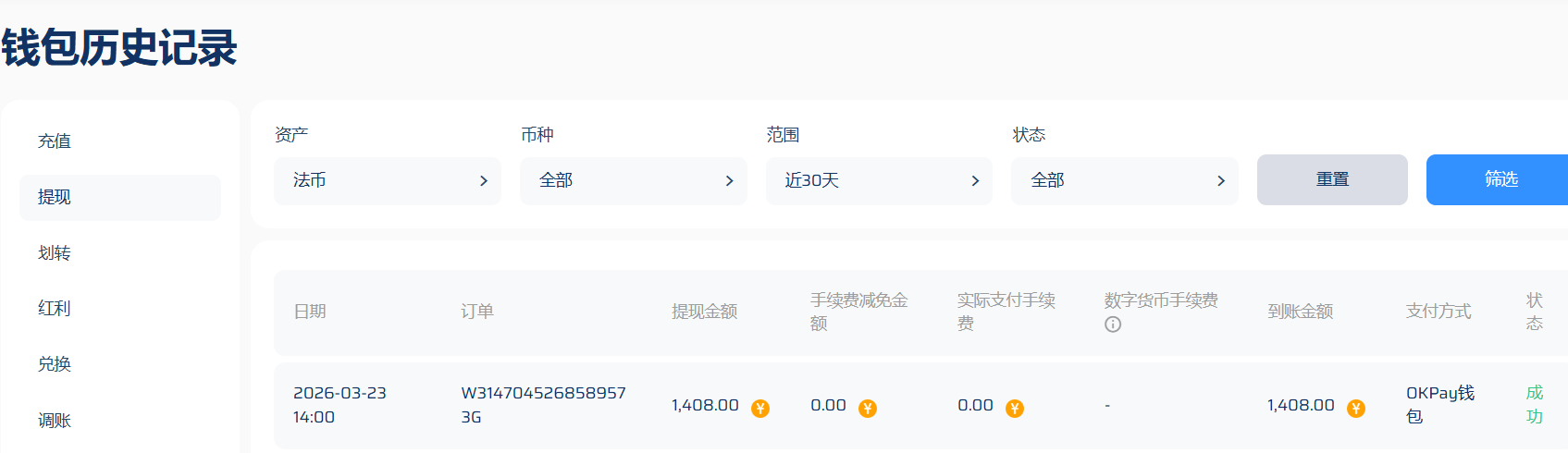Click the yuan coin icon beside 到账金额 1,408.00

click(x=1356, y=408)
